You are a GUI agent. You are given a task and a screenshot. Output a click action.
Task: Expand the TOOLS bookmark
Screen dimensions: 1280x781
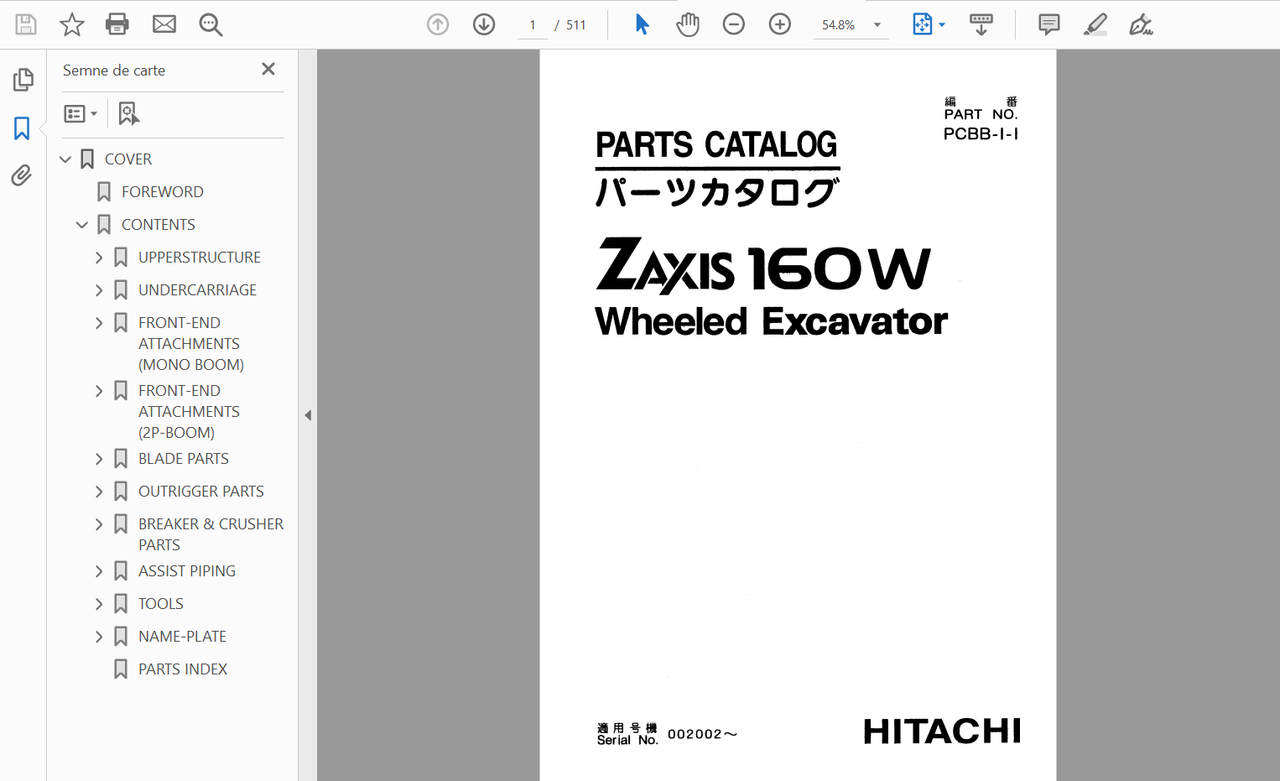[x=99, y=604]
